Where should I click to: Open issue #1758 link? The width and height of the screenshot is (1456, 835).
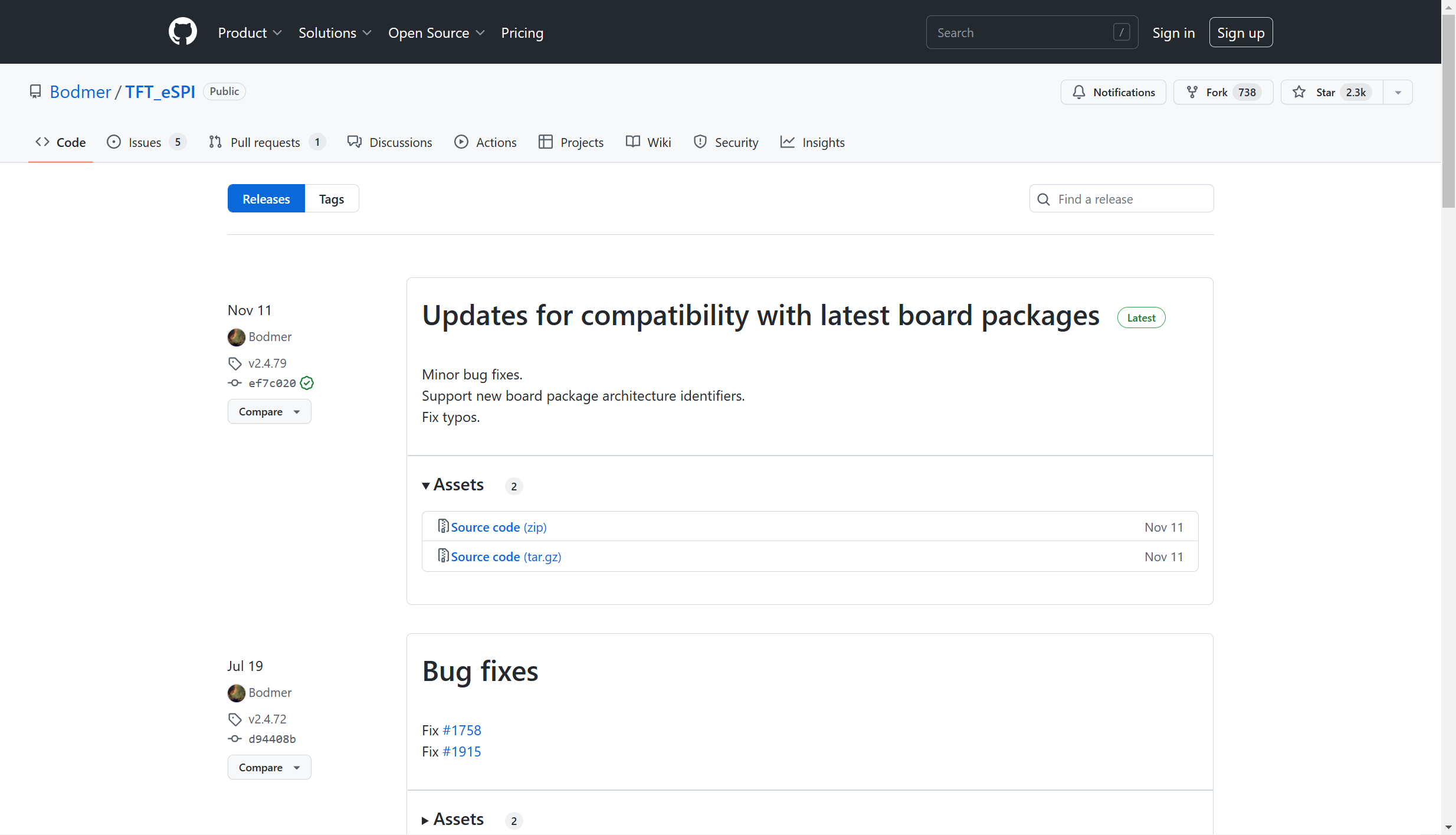(x=462, y=731)
